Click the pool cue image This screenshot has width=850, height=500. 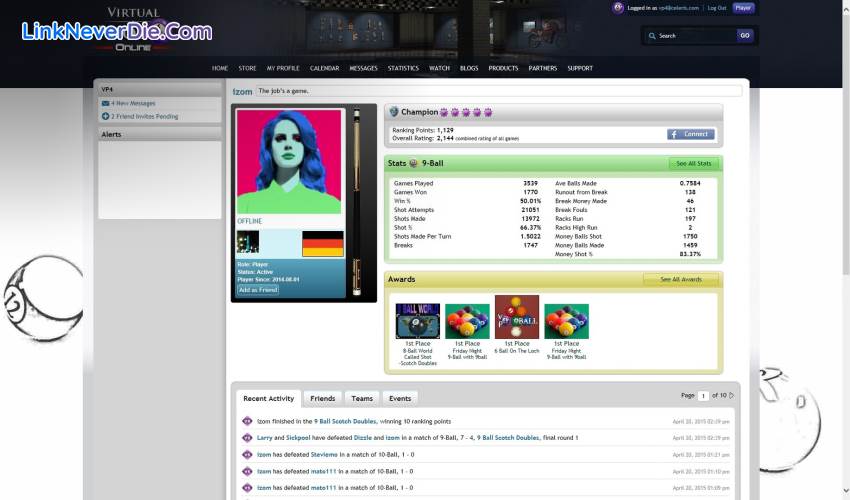[357, 202]
